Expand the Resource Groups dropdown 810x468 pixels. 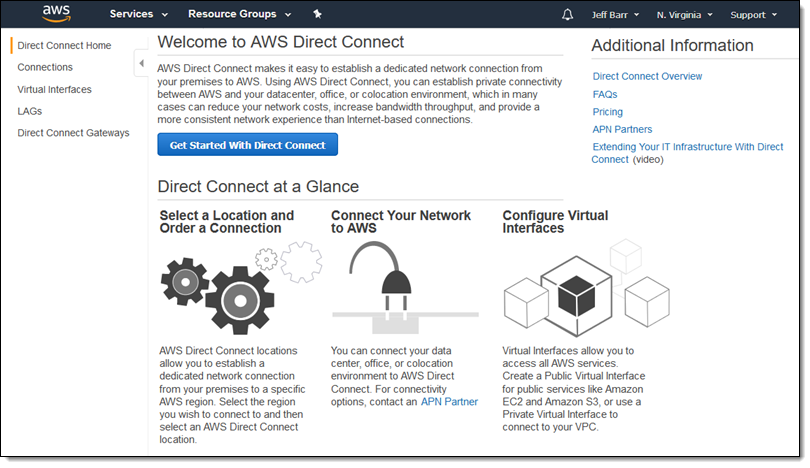(x=239, y=15)
